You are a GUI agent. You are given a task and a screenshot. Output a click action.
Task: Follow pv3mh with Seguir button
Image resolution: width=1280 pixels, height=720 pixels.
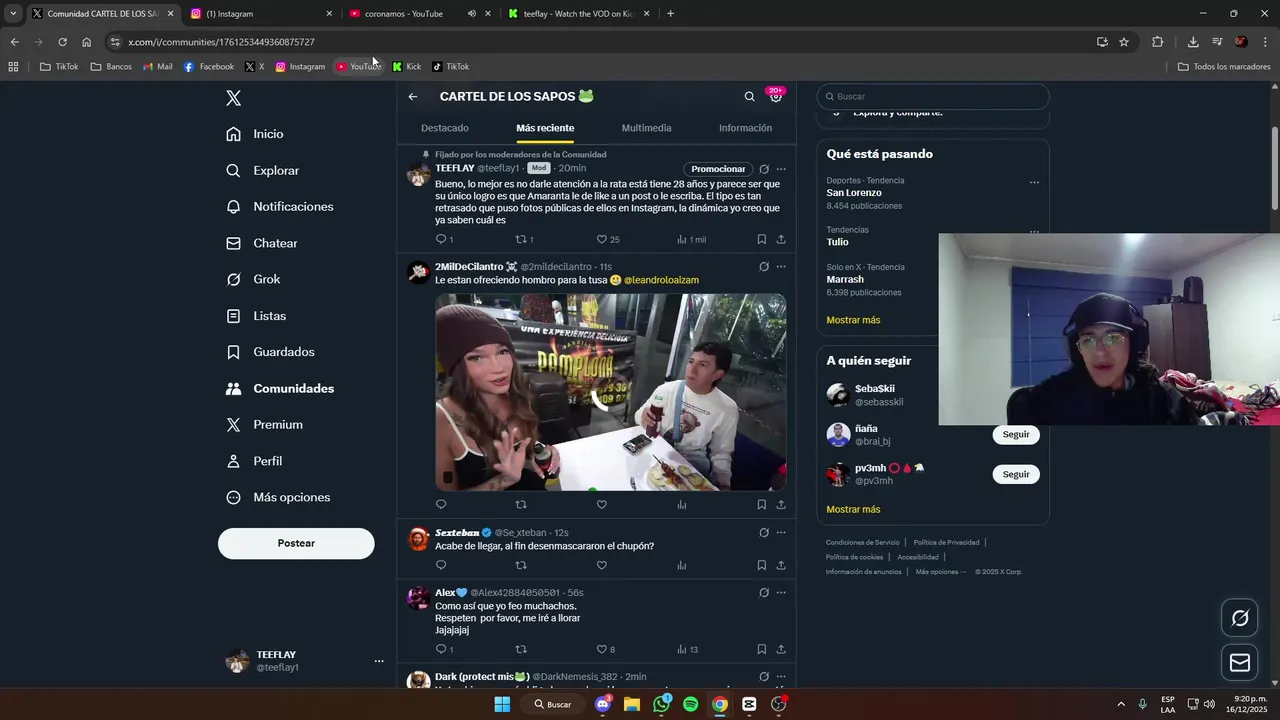click(1016, 474)
